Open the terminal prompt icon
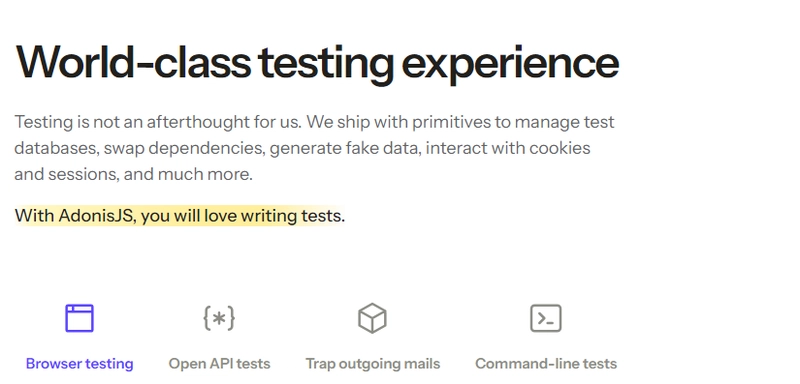800x384 pixels. coord(546,318)
